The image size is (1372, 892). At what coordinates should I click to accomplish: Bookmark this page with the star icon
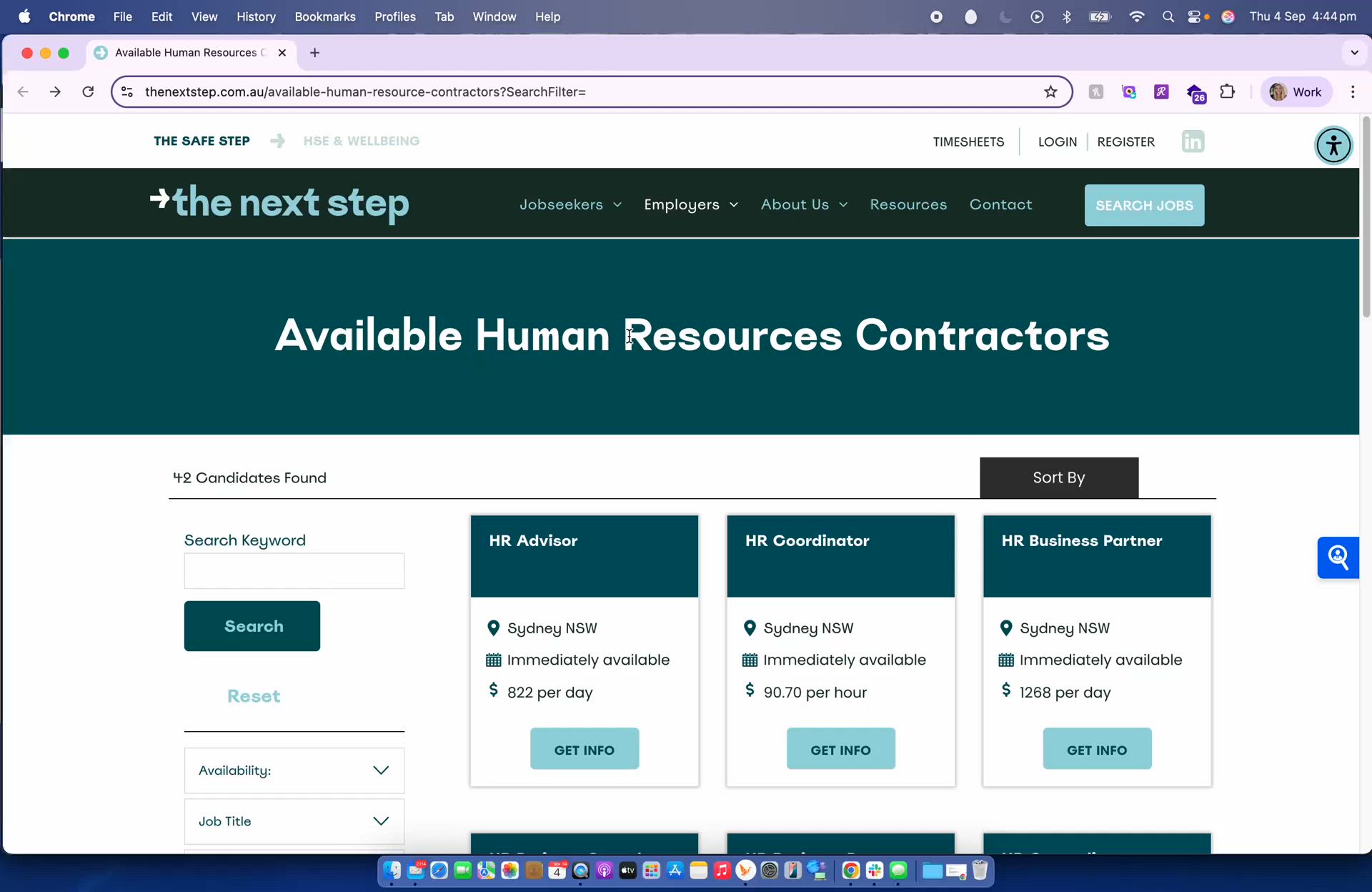1050,91
